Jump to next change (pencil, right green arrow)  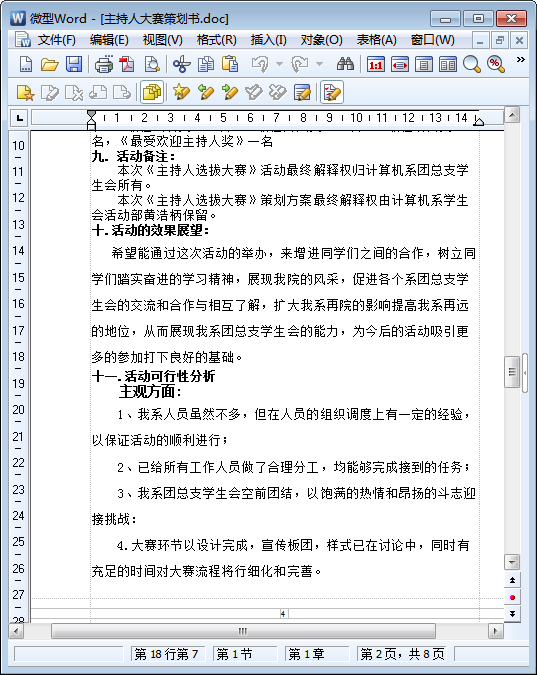(230, 92)
